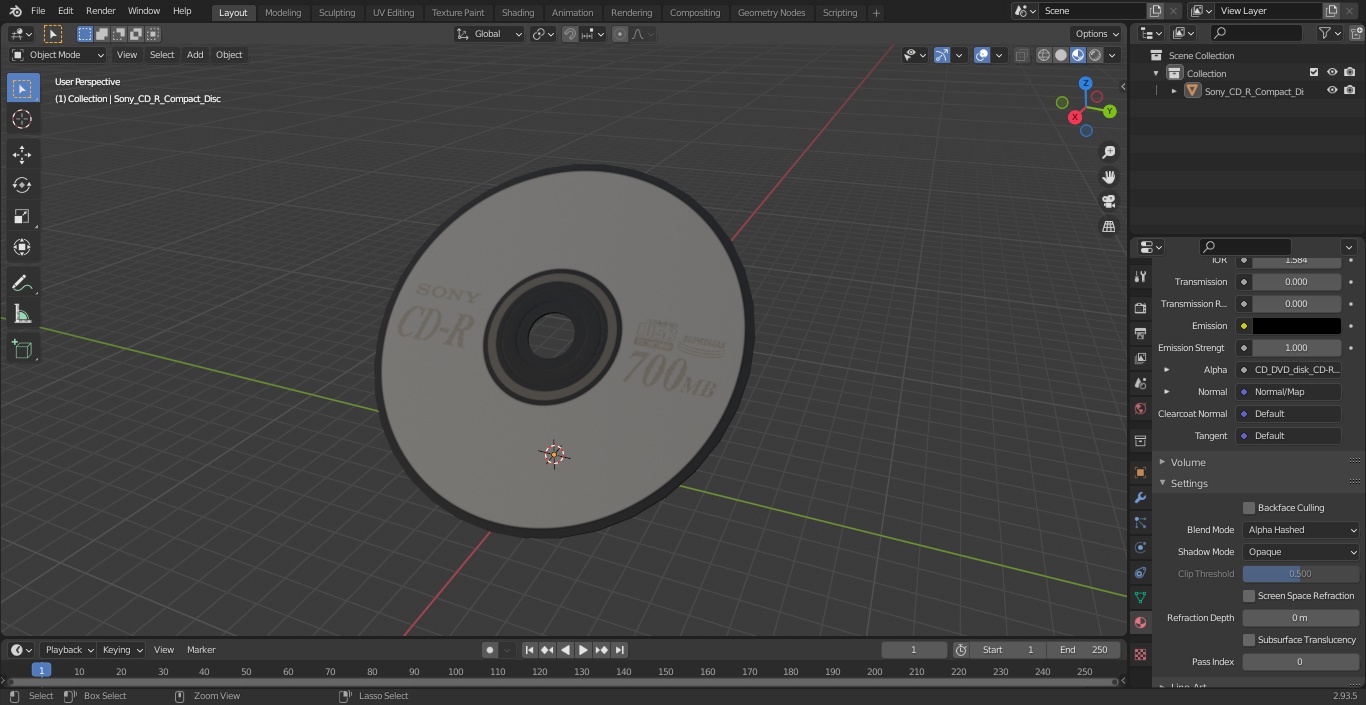1366x705 pixels.
Task: Open the Blend Mode Alpha Hashed dropdown
Action: 1301,529
